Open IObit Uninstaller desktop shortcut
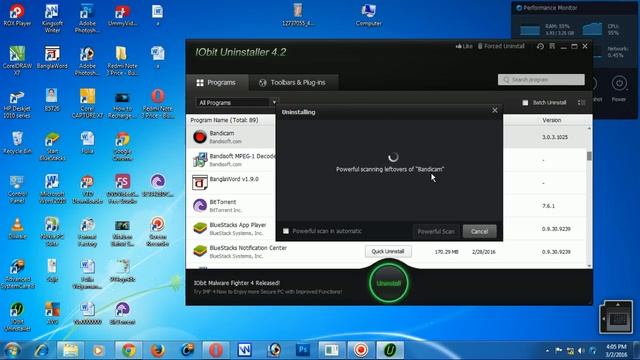The height and width of the screenshot is (360, 640). (x=17, y=317)
